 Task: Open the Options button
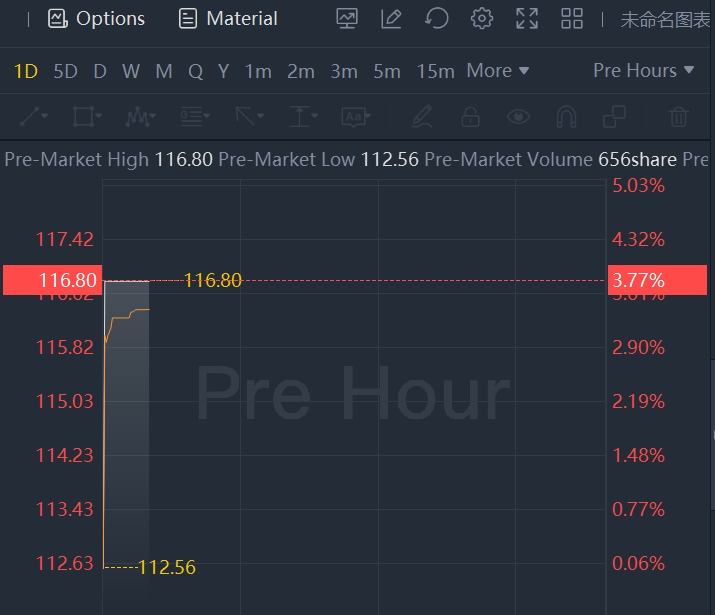(x=97, y=18)
